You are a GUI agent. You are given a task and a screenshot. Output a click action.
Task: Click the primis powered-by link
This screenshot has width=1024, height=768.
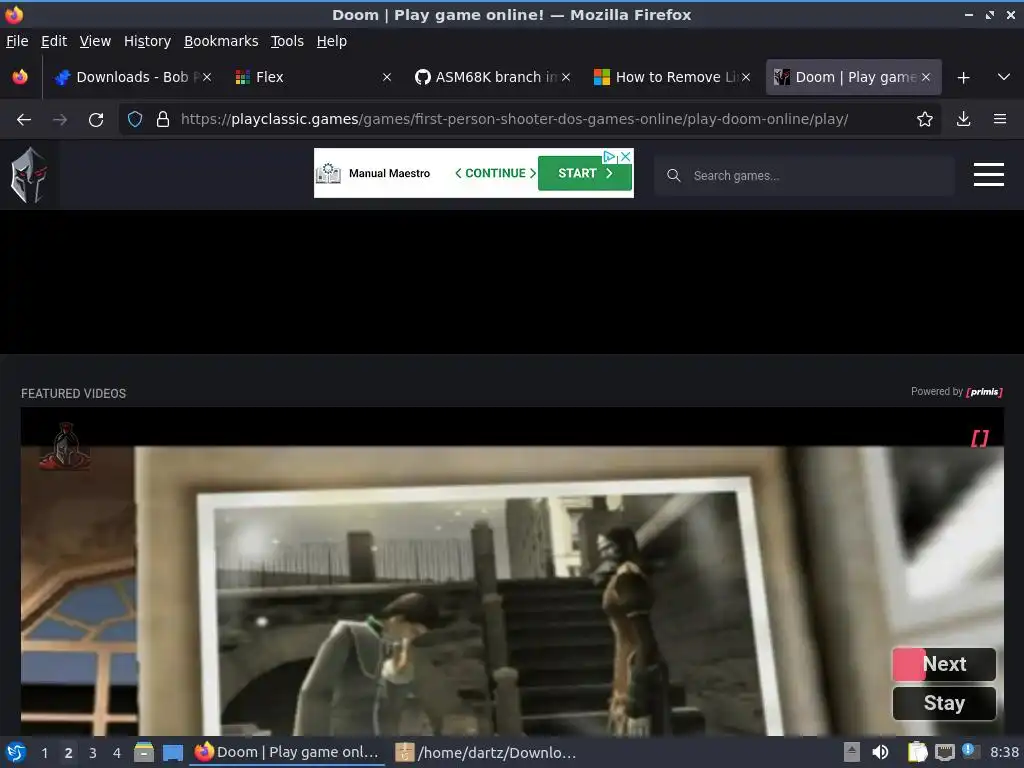click(985, 392)
